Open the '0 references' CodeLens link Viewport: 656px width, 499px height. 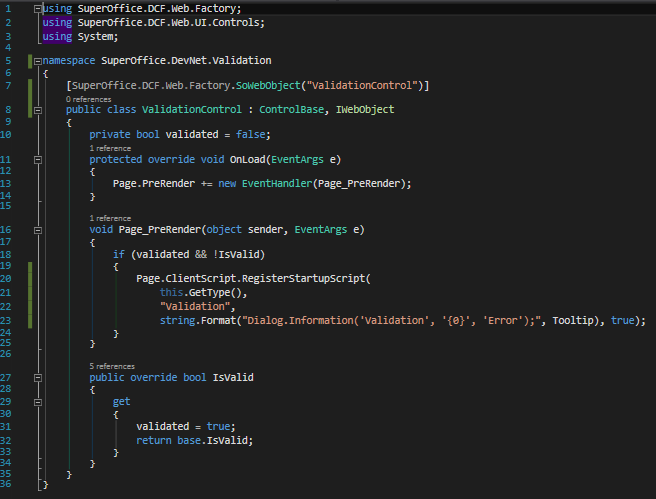(x=88, y=99)
